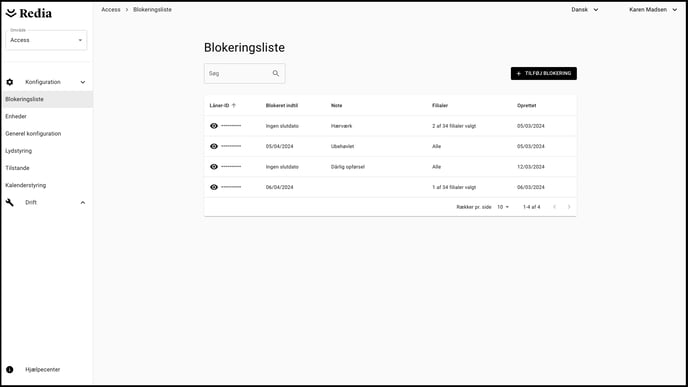Click '2 af 34 filialer valgt' cell

[454, 126]
